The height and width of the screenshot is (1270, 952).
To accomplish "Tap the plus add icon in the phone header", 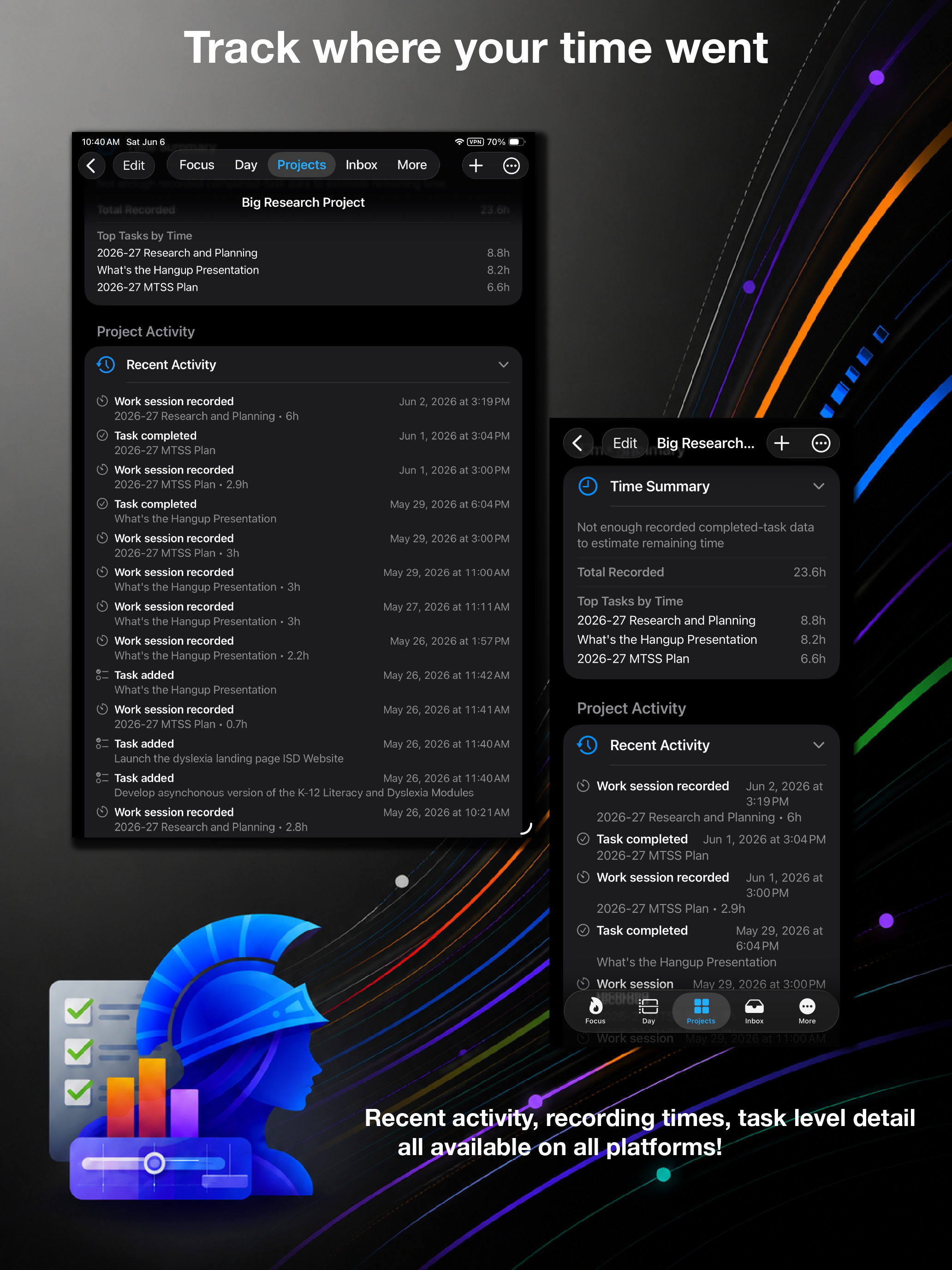I will [x=781, y=443].
